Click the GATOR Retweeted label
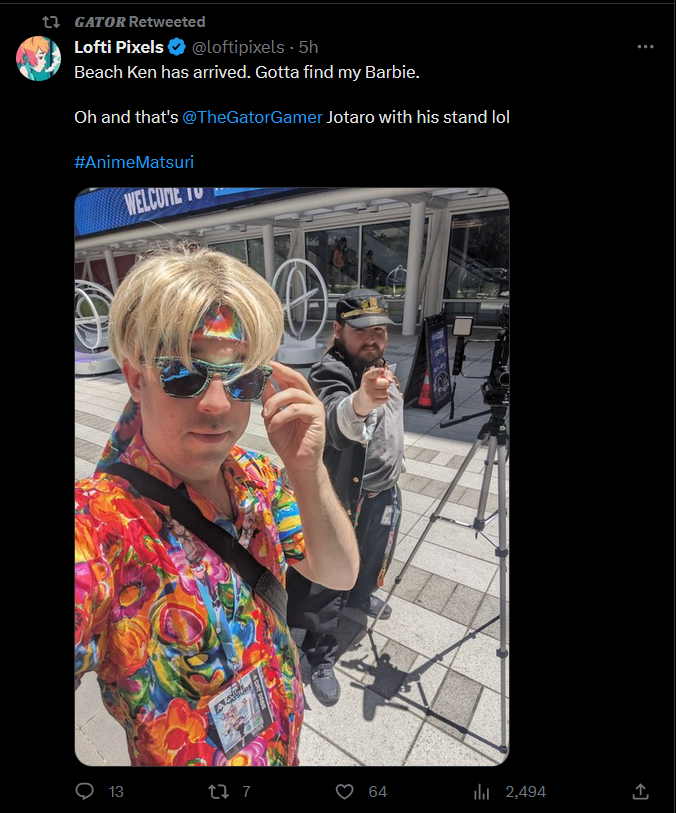 [x=140, y=22]
